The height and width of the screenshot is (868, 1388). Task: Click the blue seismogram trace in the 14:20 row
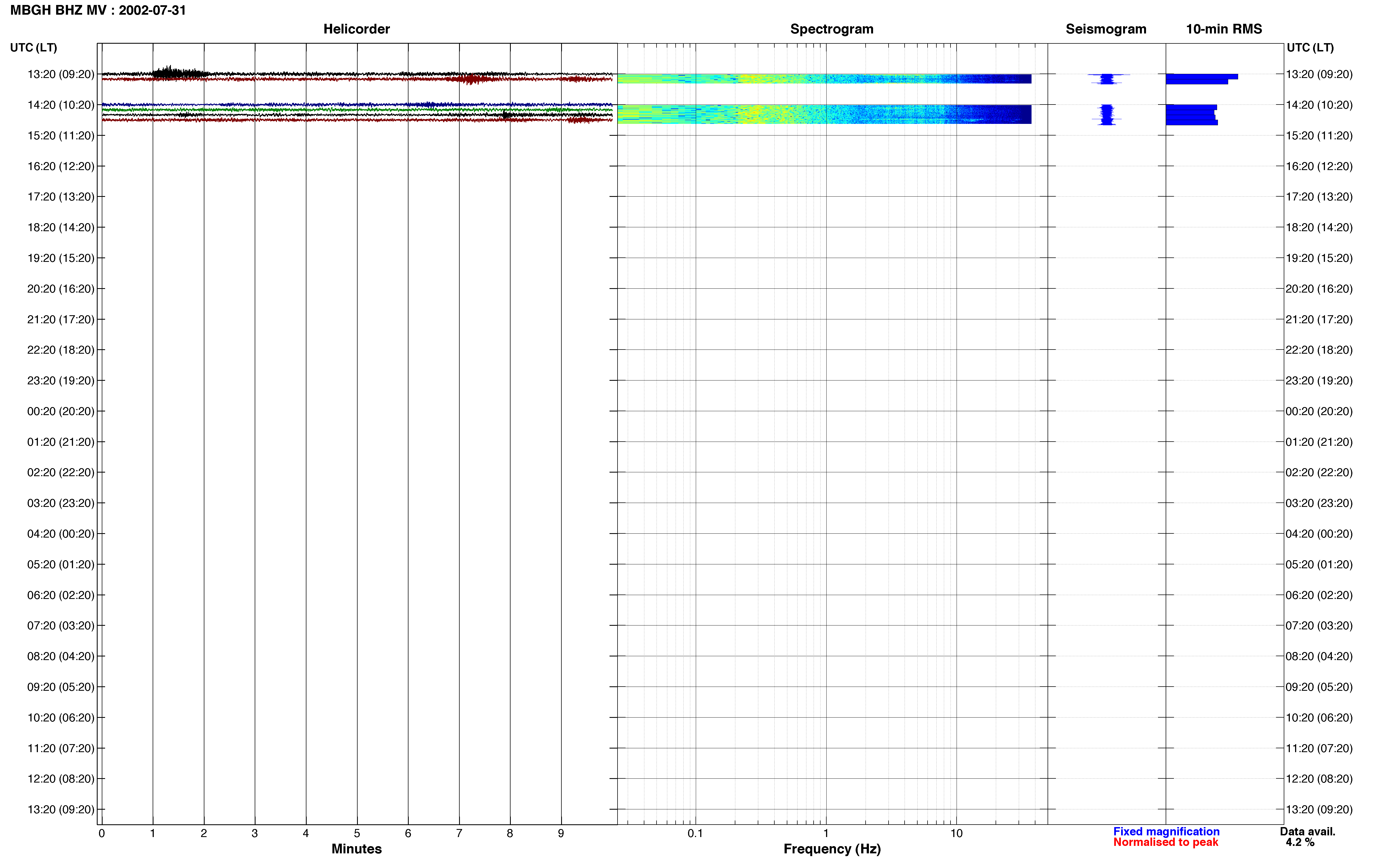tap(1107, 114)
